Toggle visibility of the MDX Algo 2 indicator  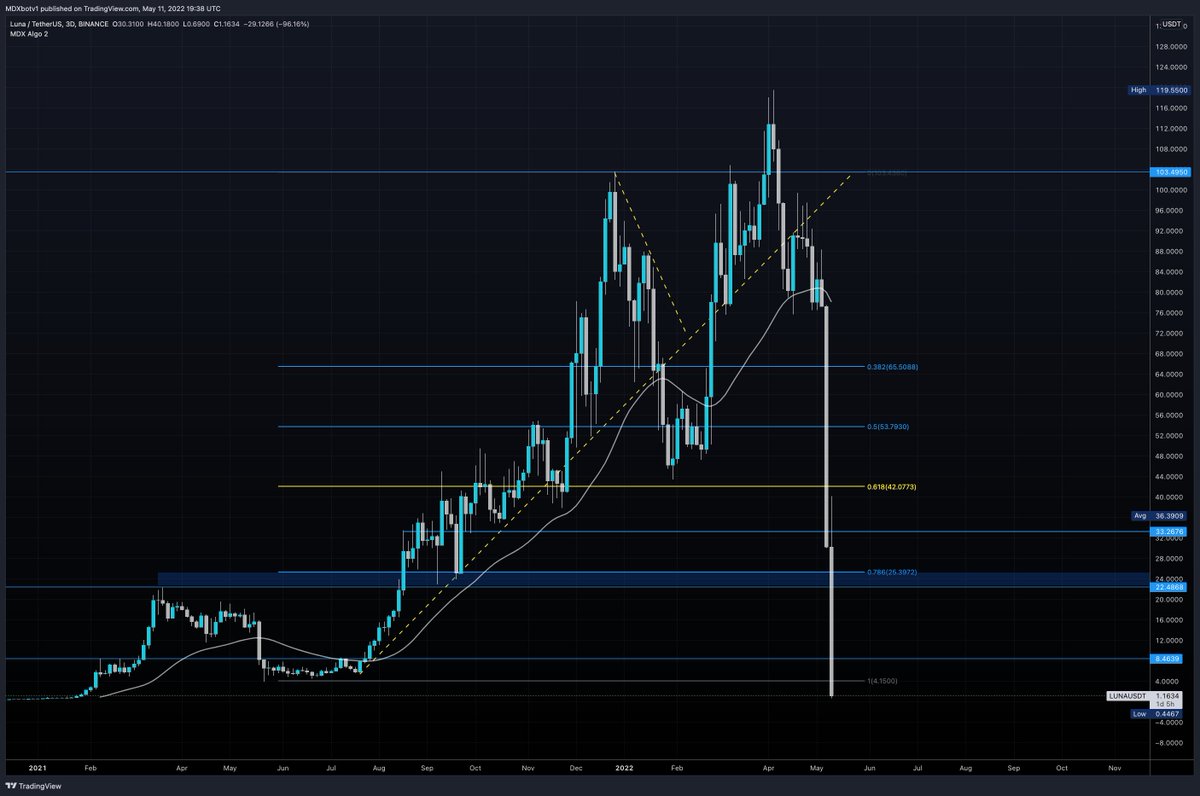pyautogui.click(x=31, y=33)
